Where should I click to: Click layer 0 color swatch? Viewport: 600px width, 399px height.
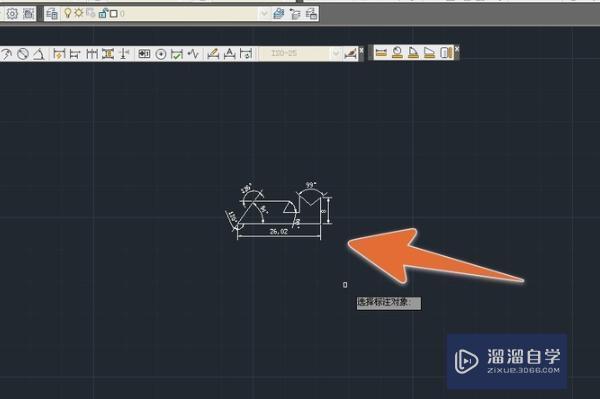click(x=114, y=14)
